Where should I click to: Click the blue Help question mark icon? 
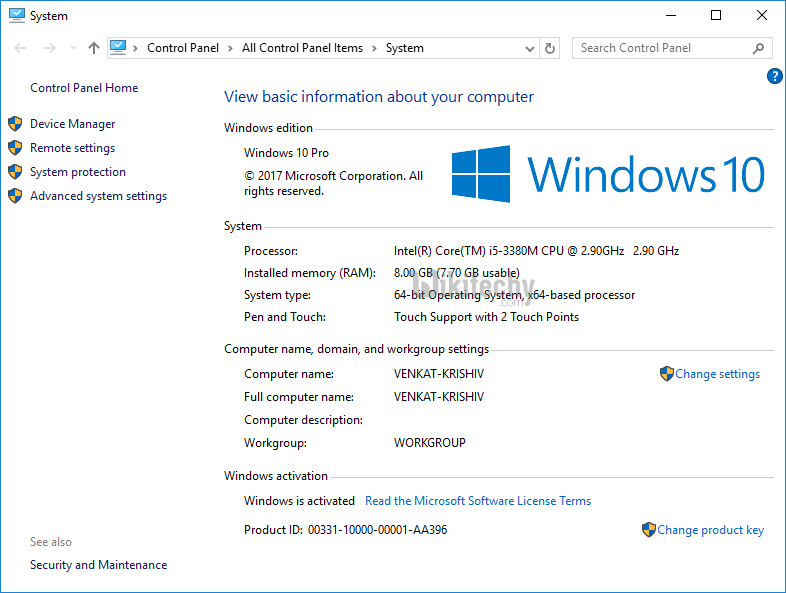click(774, 76)
